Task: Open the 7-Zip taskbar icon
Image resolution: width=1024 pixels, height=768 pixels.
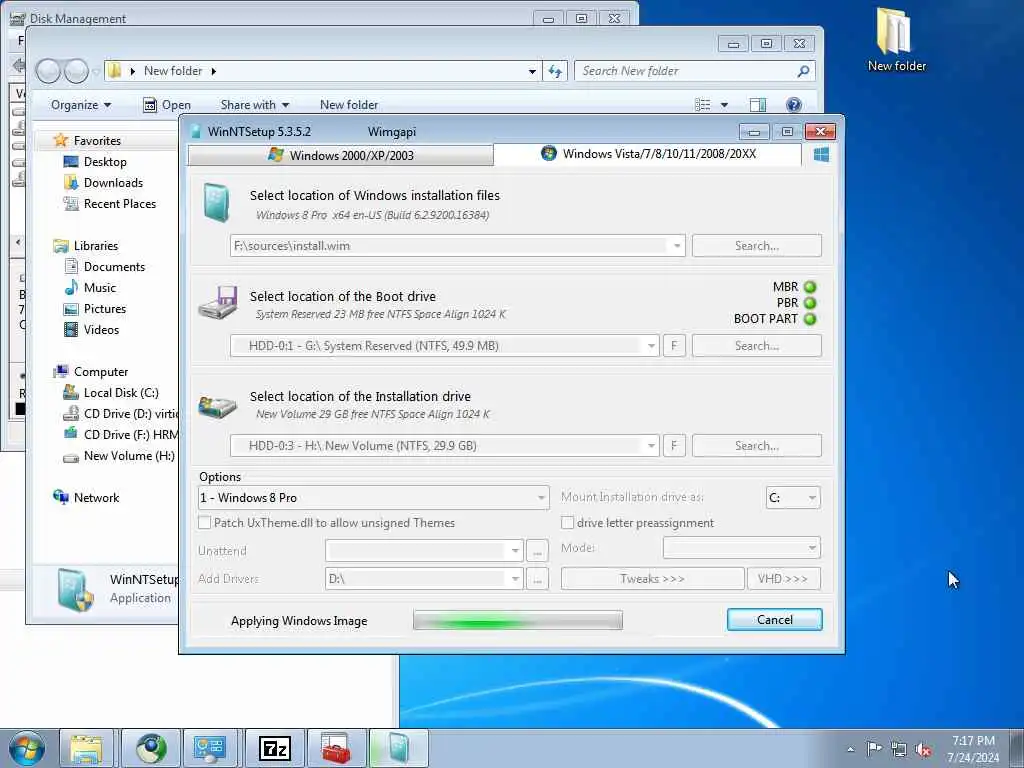Action: [x=274, y=748]
